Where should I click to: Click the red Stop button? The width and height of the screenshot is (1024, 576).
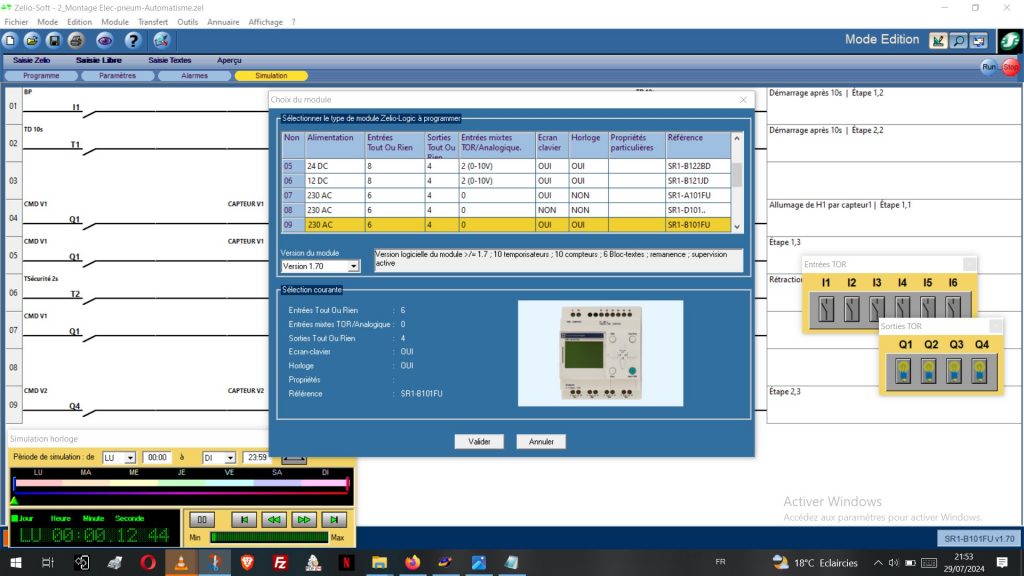click(1010, 67)
